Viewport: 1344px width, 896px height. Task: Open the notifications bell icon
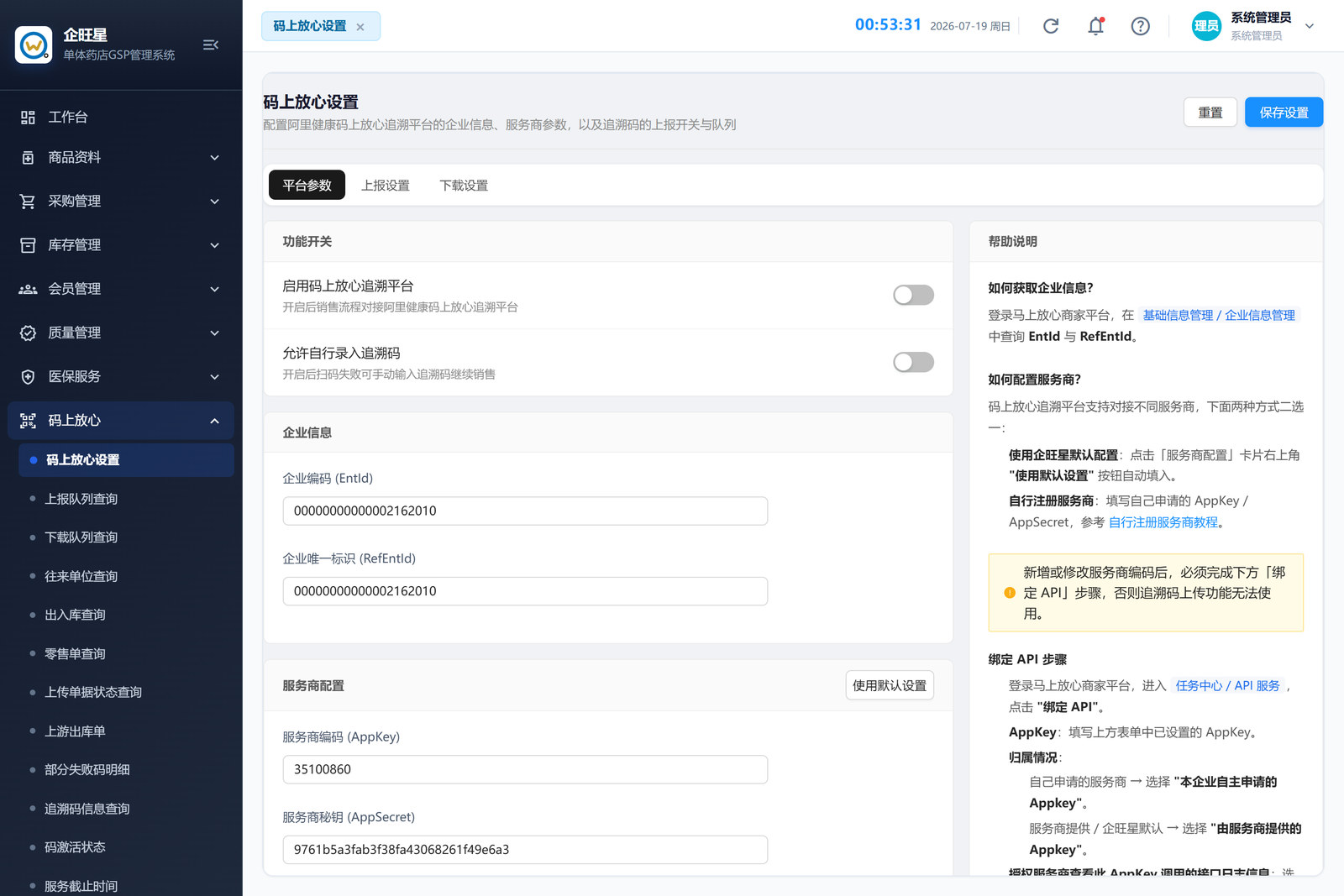pos(1096,26)
